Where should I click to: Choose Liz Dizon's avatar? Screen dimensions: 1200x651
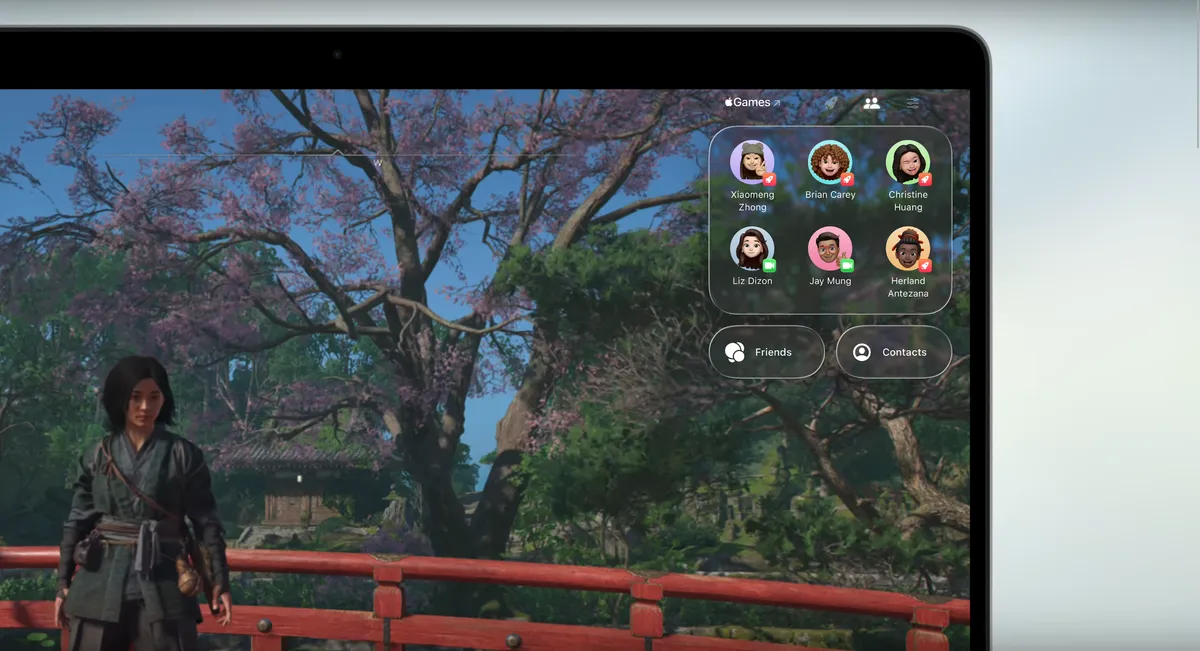click(751, 248)
